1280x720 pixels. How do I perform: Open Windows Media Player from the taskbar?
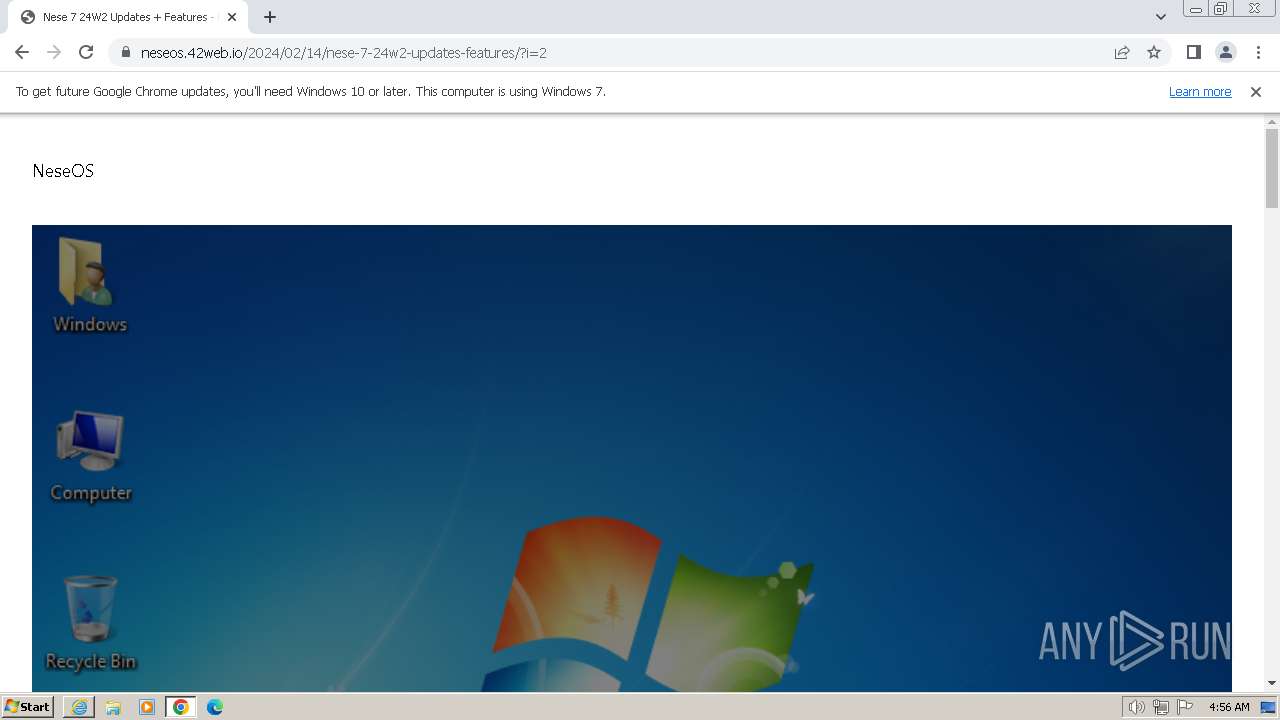click(x=147, y=707)
